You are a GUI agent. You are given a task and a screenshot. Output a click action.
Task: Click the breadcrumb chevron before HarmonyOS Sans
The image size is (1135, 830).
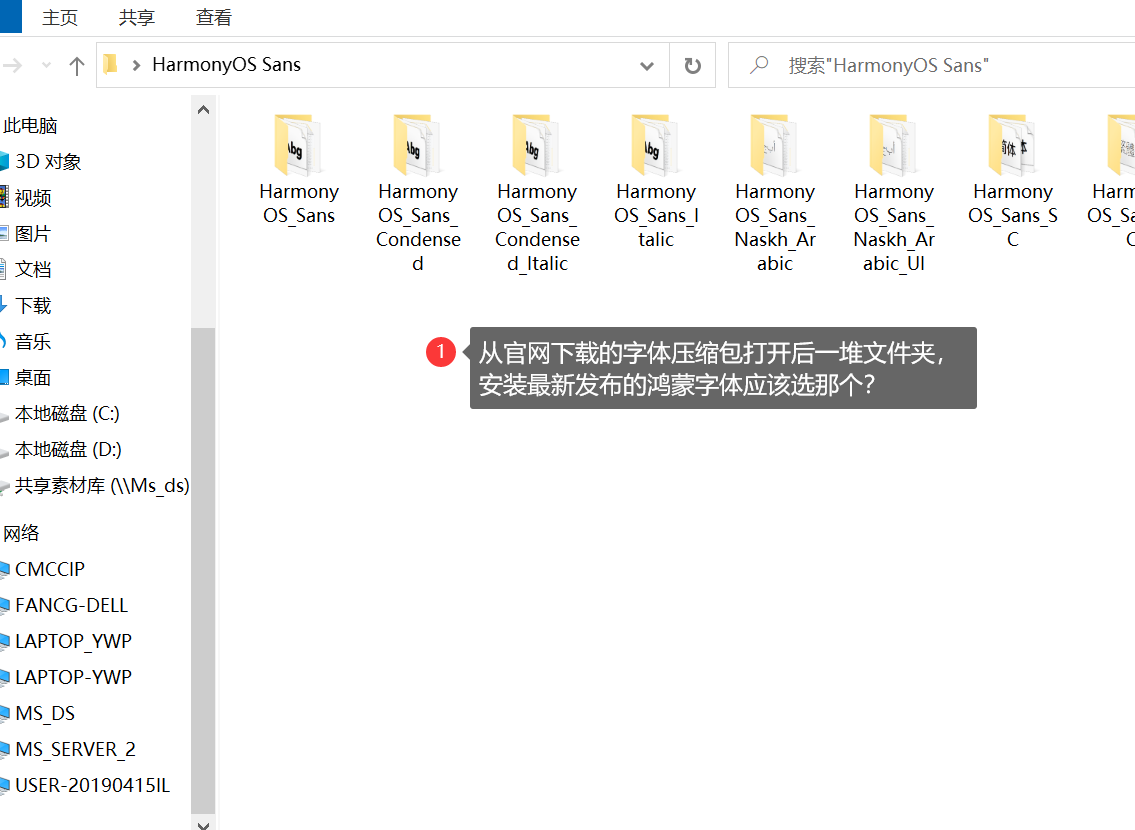click(136, 65)
